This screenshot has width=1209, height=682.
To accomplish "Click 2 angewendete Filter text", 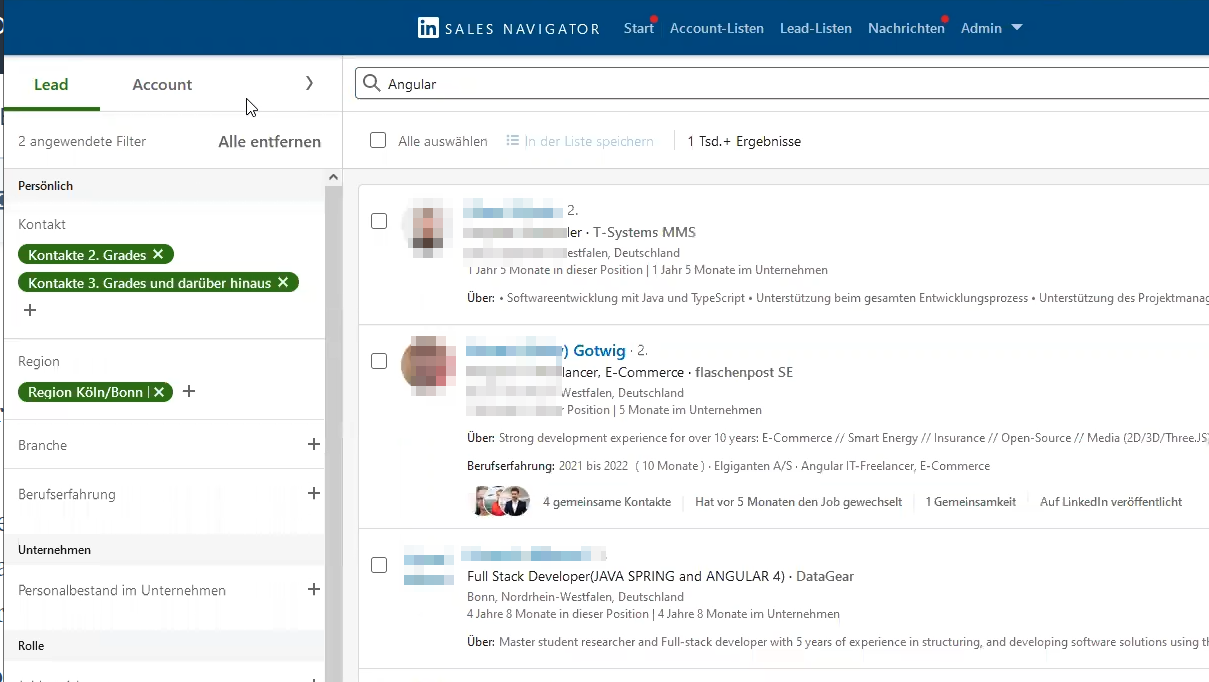I will [82, 141].
